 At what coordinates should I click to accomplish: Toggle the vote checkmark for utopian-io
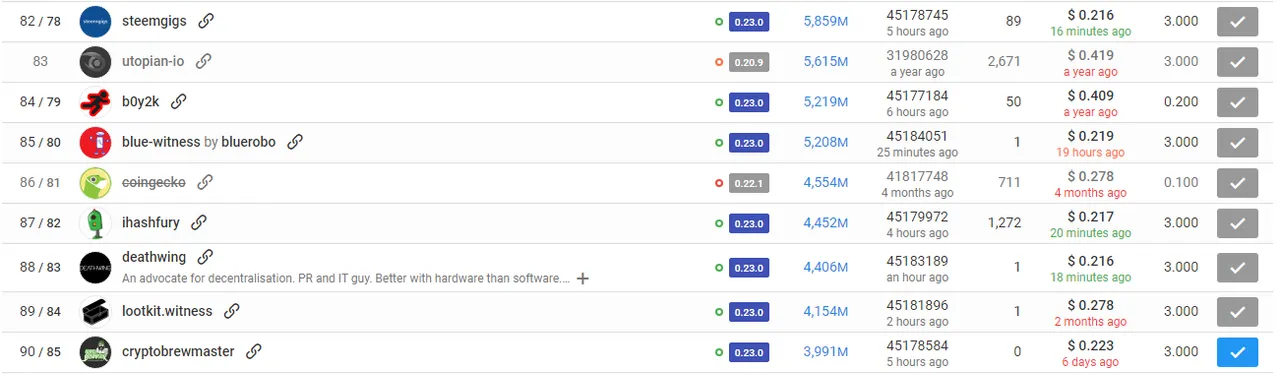point(1237,61)
